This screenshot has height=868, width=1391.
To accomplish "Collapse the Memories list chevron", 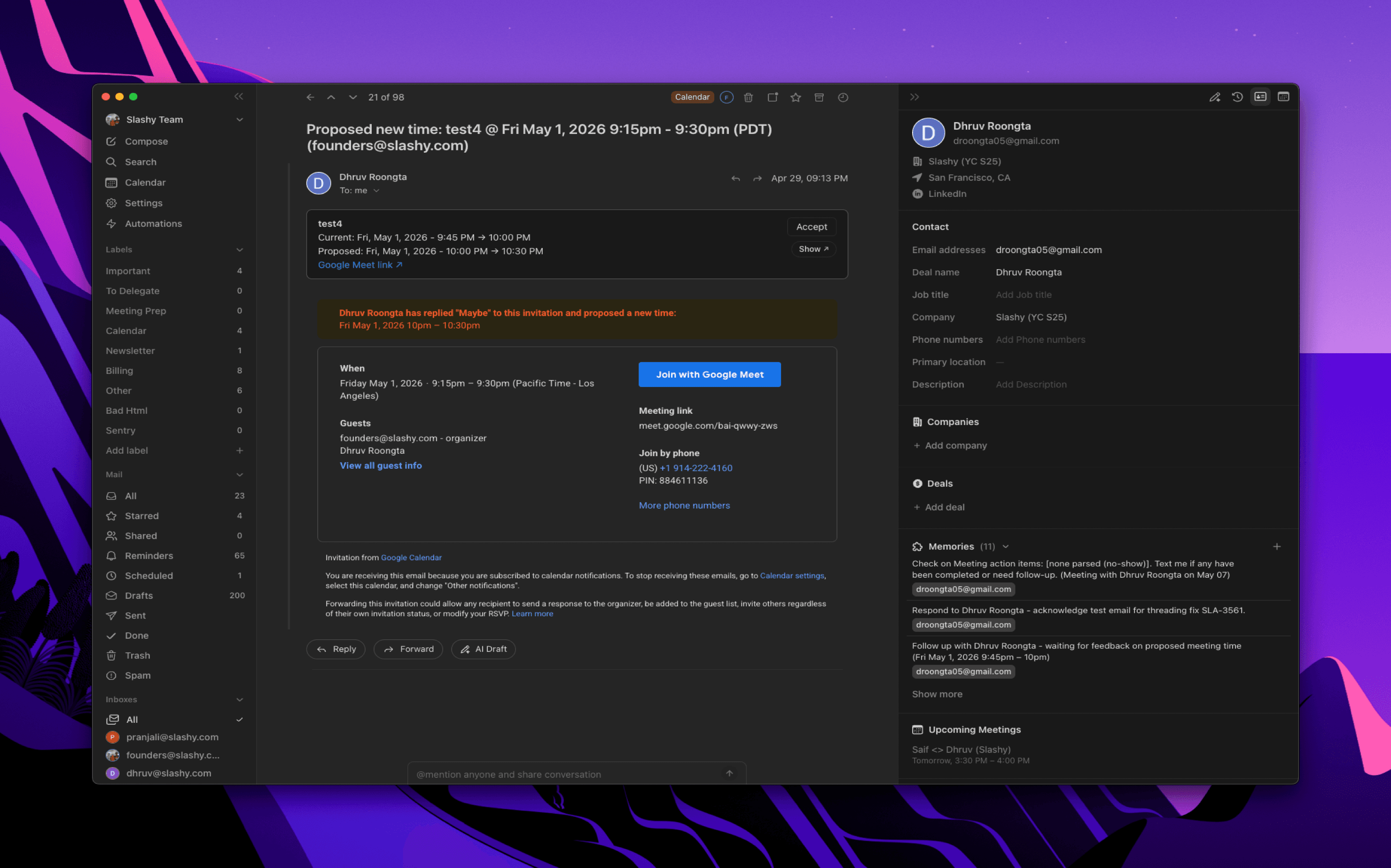I will pos(1006,547).
